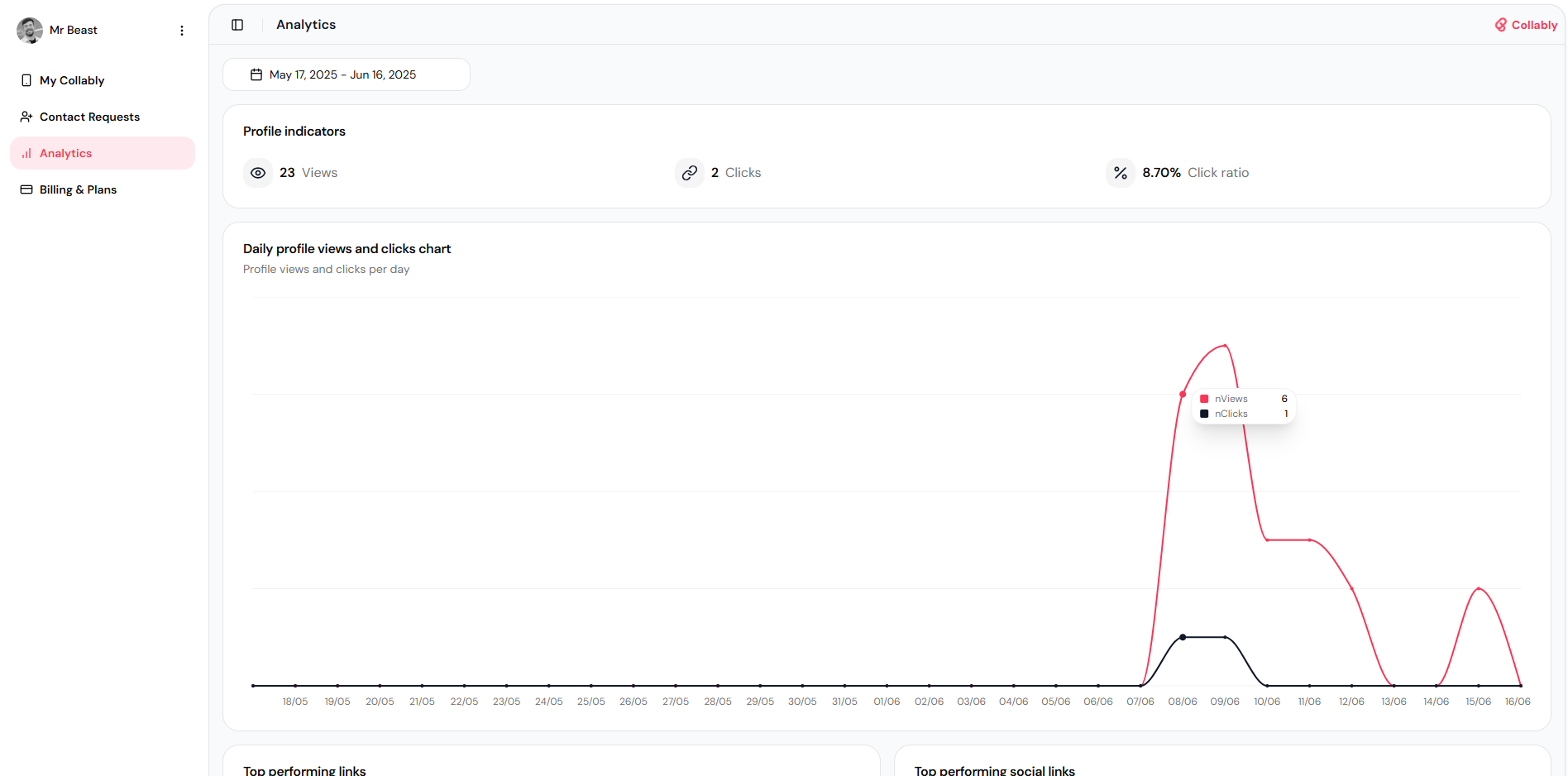Viewport: 1568px width, 776px height.
Task: Click the Contact Requests user-plus icon
Action: pyautogui.click(x=26, y=117)
